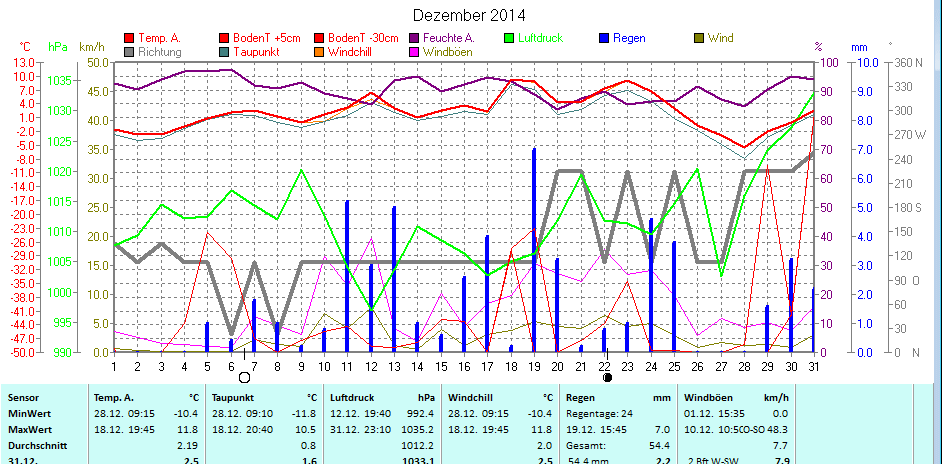
Task: Click the full moon symbol below day 6
Action: [245, 377]
